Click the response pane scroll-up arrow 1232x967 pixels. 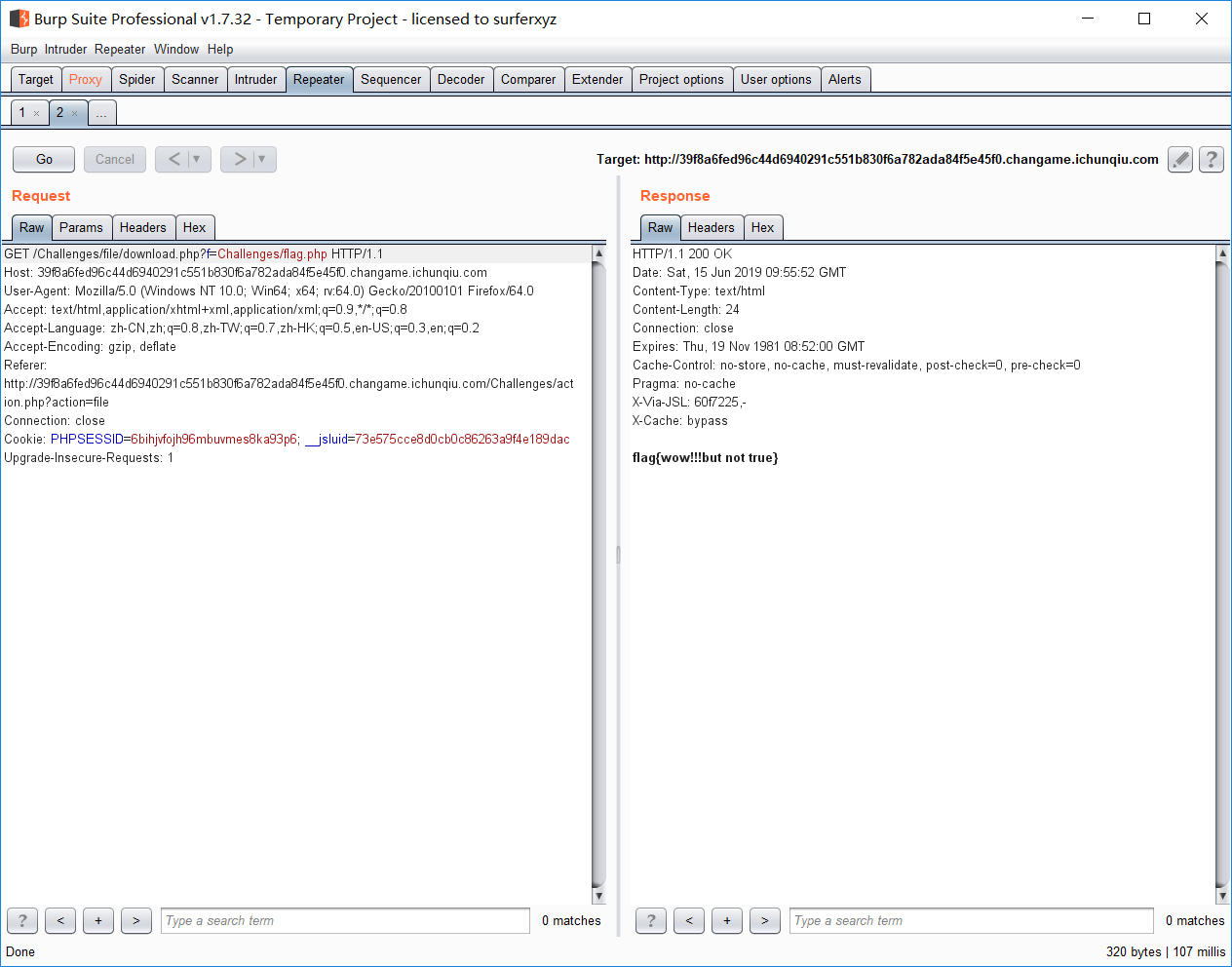pos(1222,253)
